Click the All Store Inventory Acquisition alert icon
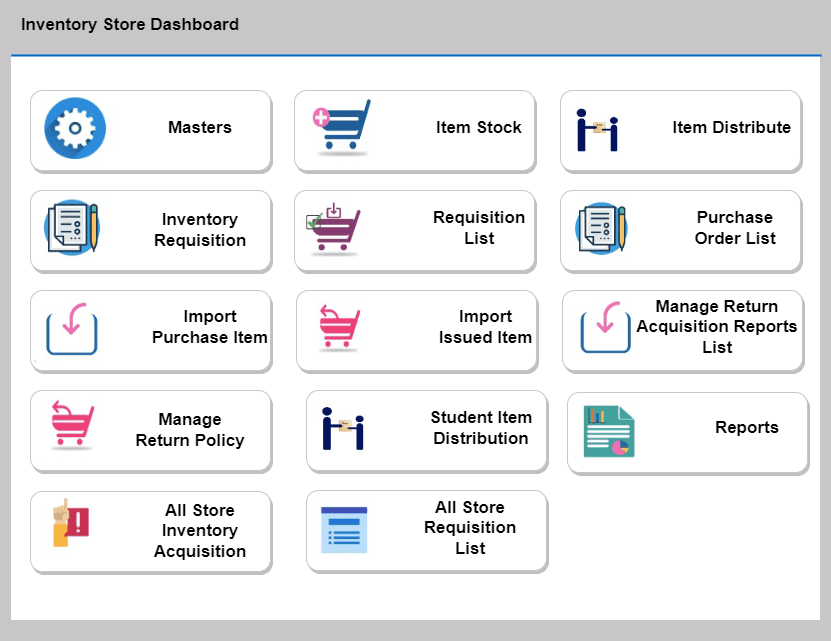Image resolution: width=831 pixels, height=641 pixels. 70,523
